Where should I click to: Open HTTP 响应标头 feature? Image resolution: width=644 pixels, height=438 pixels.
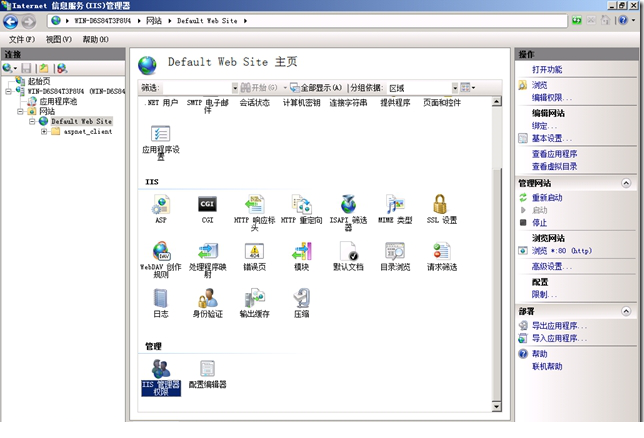click(x=254, y=204)
